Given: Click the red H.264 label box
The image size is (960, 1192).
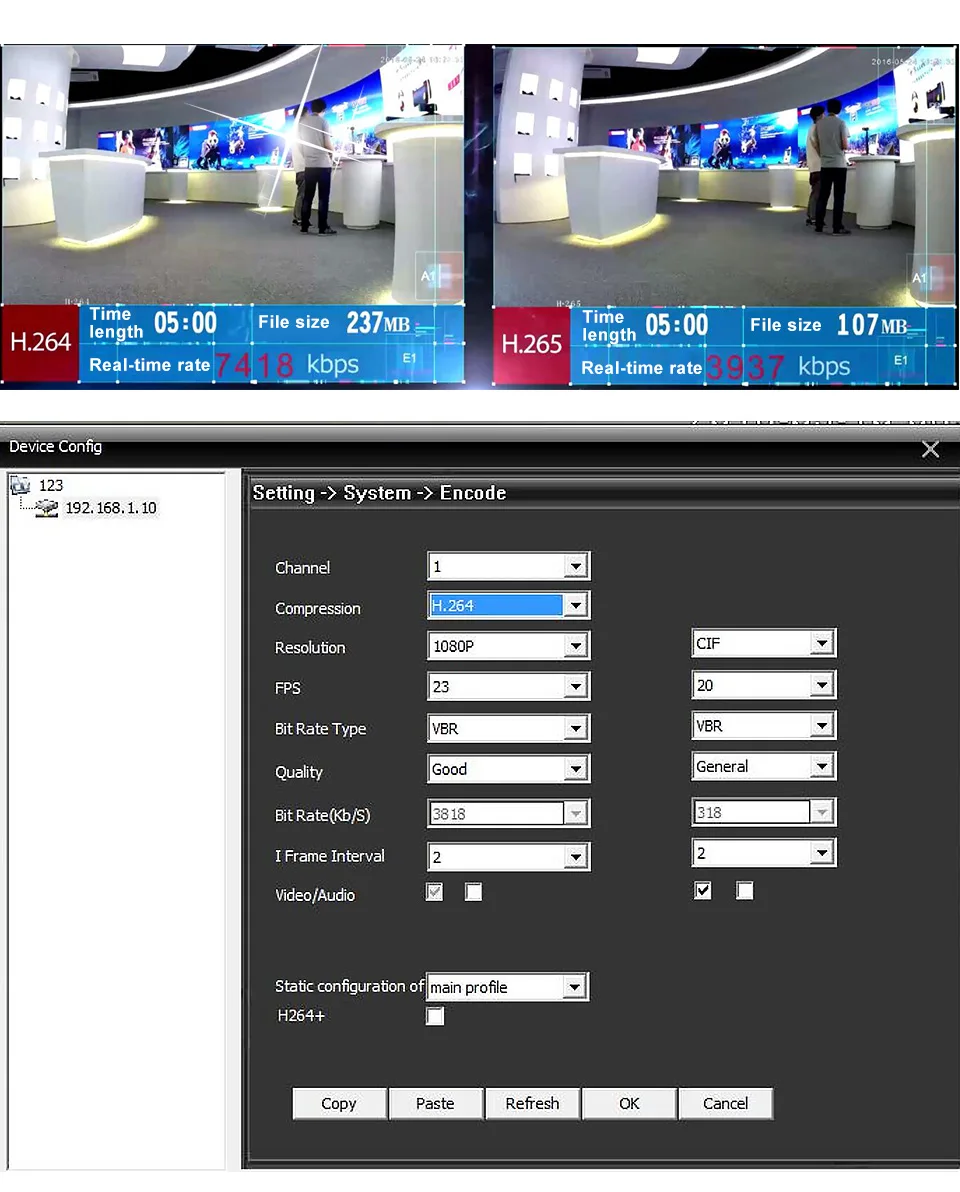Looking at the screenshot, I should [x=40, y=343].
